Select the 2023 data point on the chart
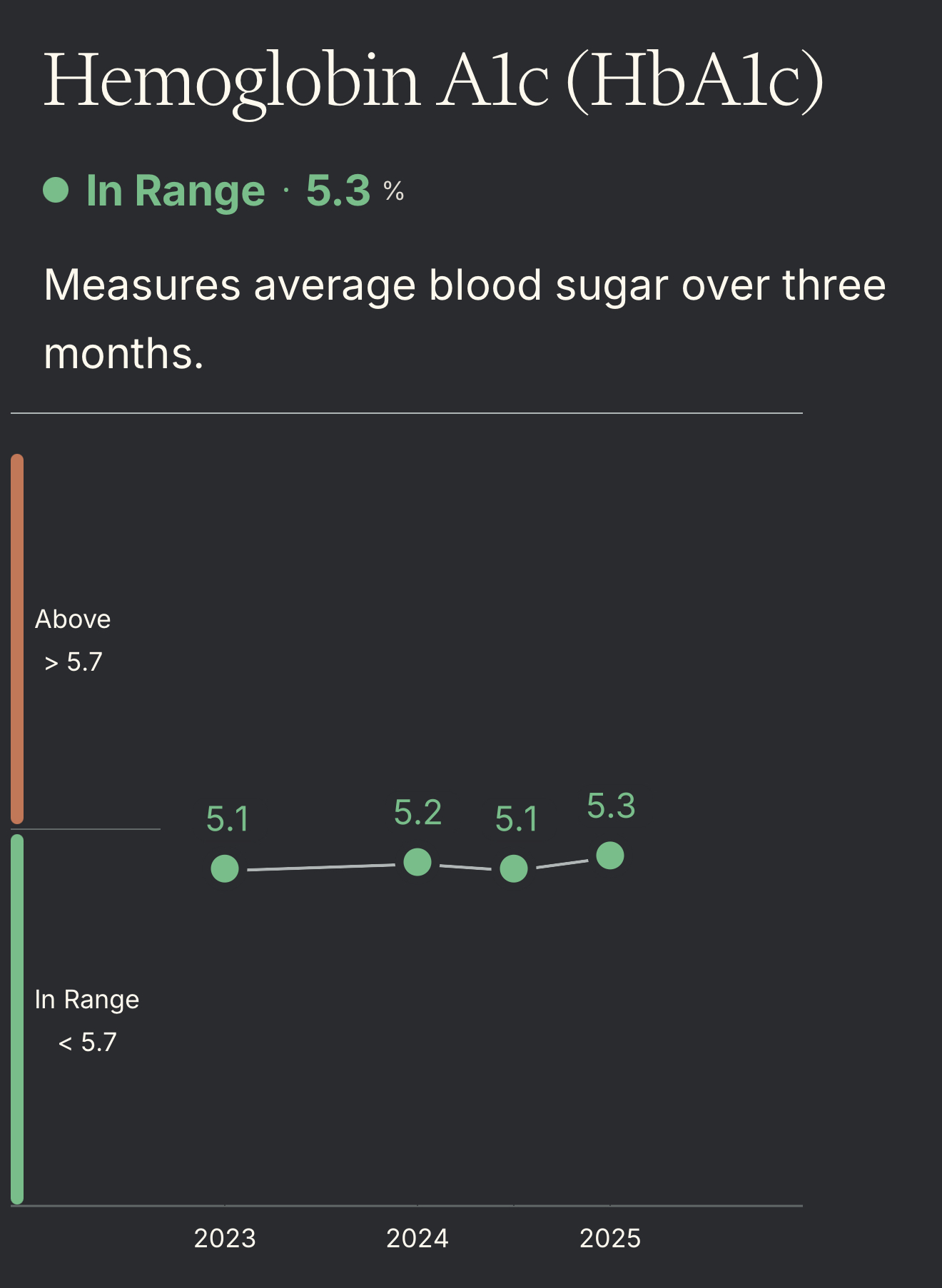Screen dimensions: 942x1288 click(225, 868)
